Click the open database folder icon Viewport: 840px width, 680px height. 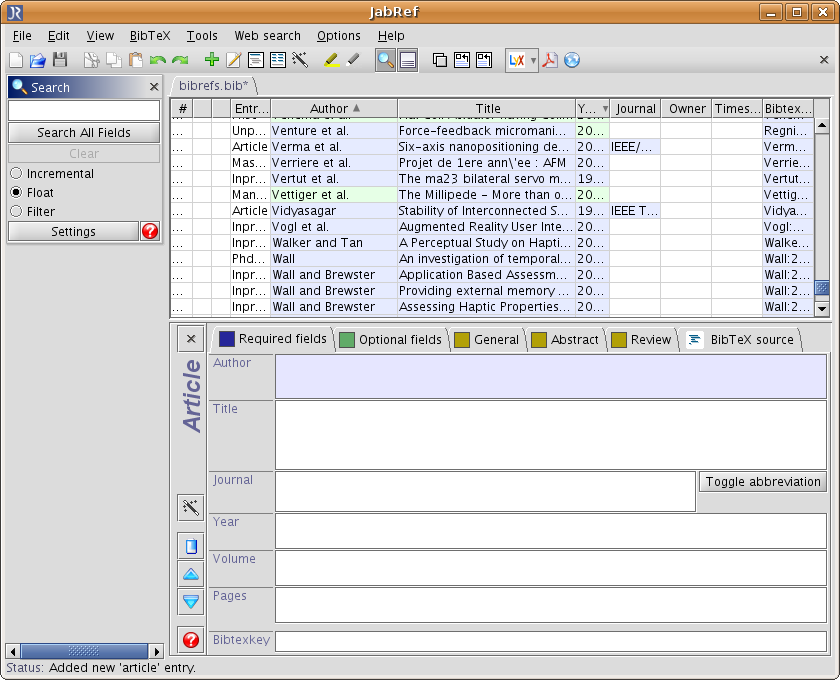[38, 60]
